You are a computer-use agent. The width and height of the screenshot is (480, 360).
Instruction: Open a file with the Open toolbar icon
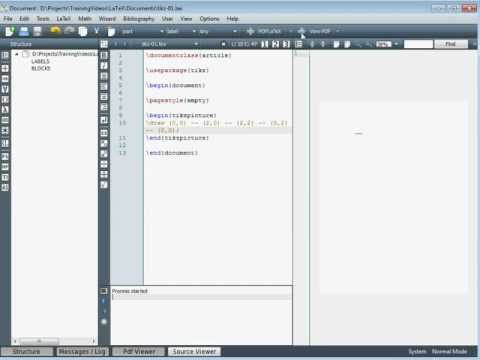(24, 31)
